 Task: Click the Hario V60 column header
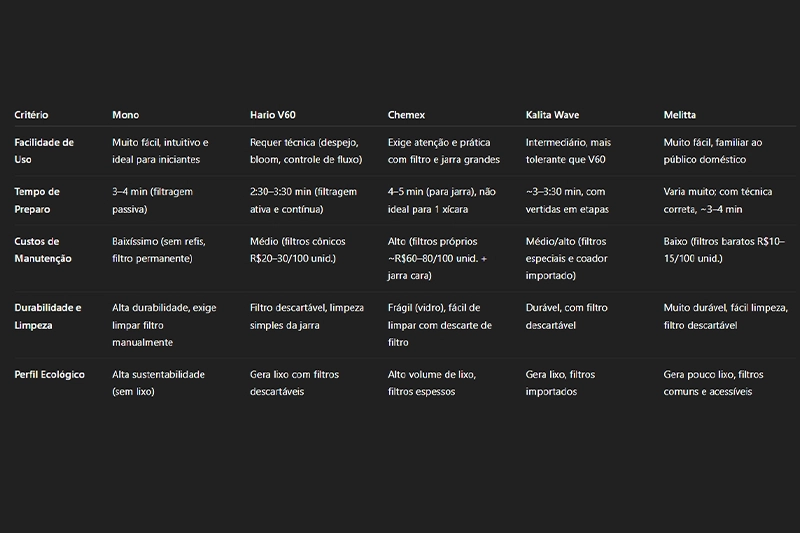click(x=272, y=115)
